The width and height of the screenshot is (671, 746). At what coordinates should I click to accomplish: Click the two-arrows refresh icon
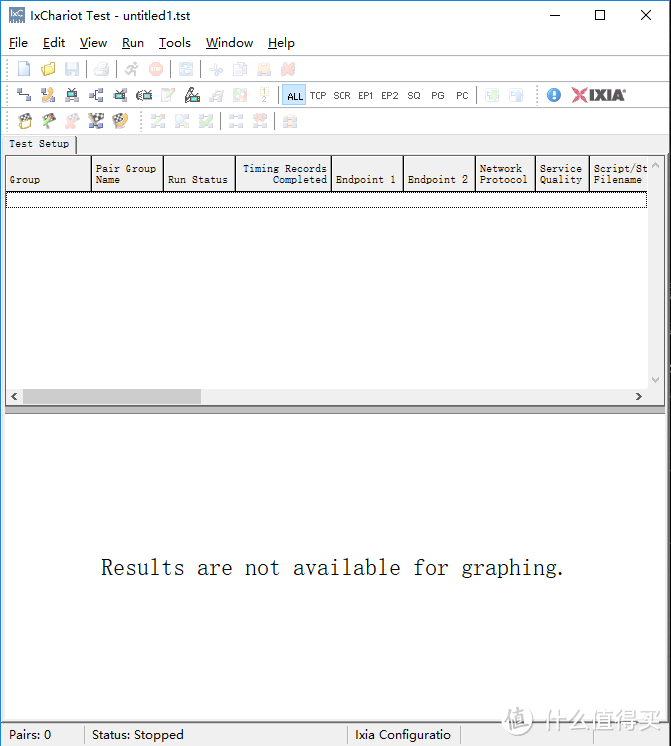click(186, 69)
